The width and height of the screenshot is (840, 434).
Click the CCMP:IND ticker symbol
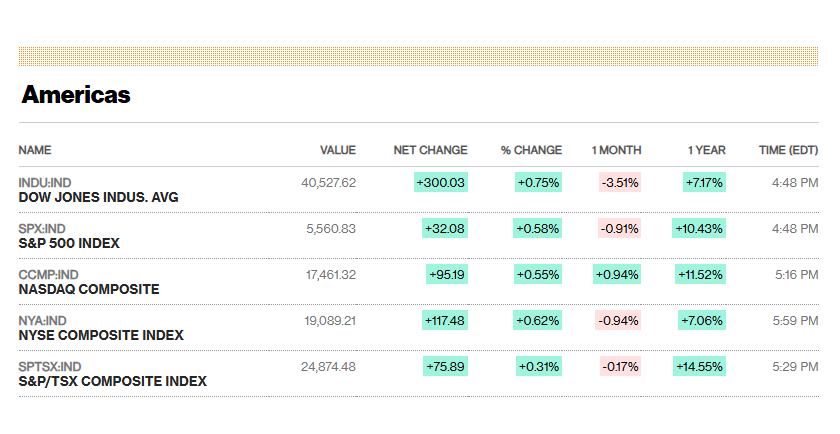(x=48, y=275)
